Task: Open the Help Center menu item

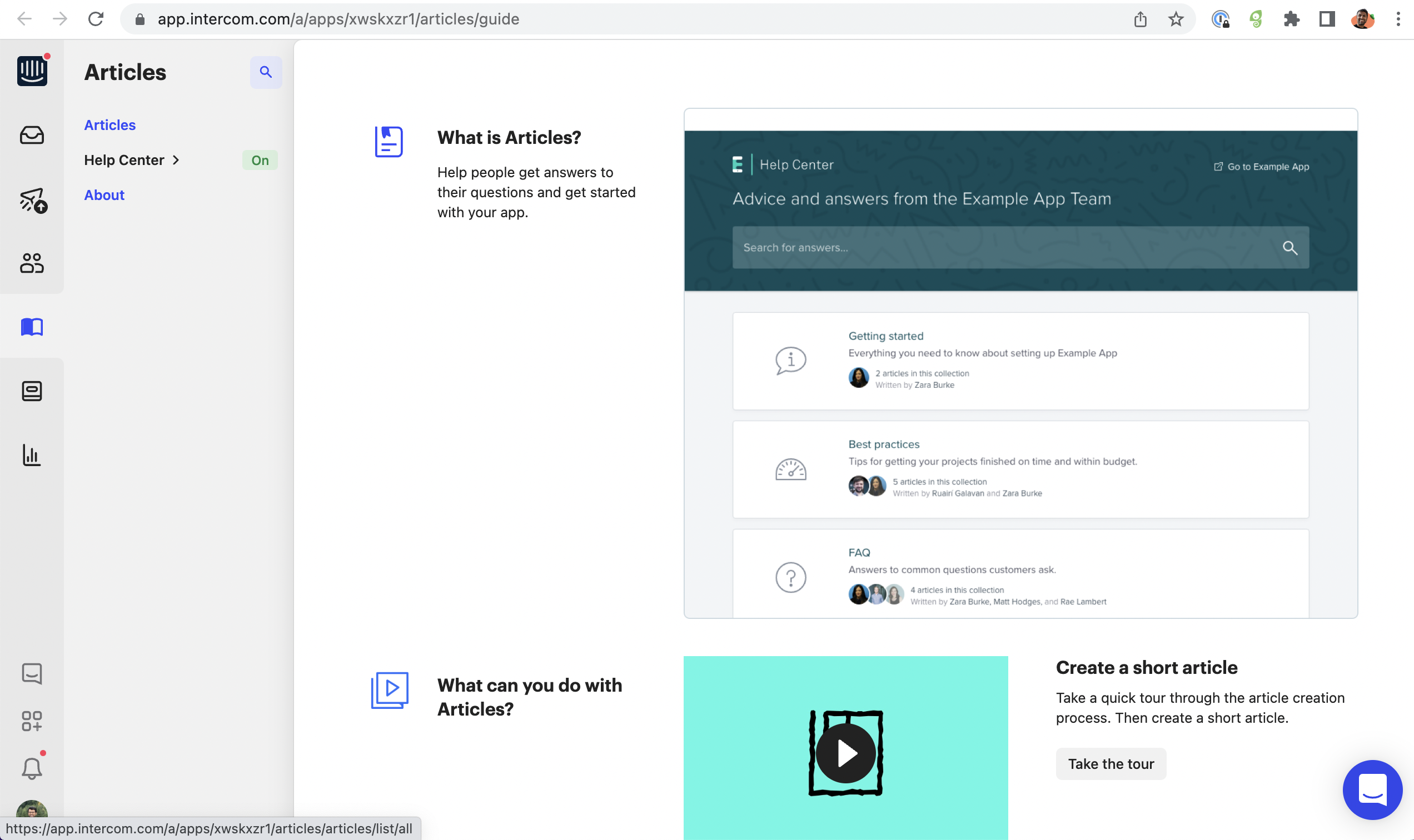Action: pyautogui.click(x=124, y=160)
